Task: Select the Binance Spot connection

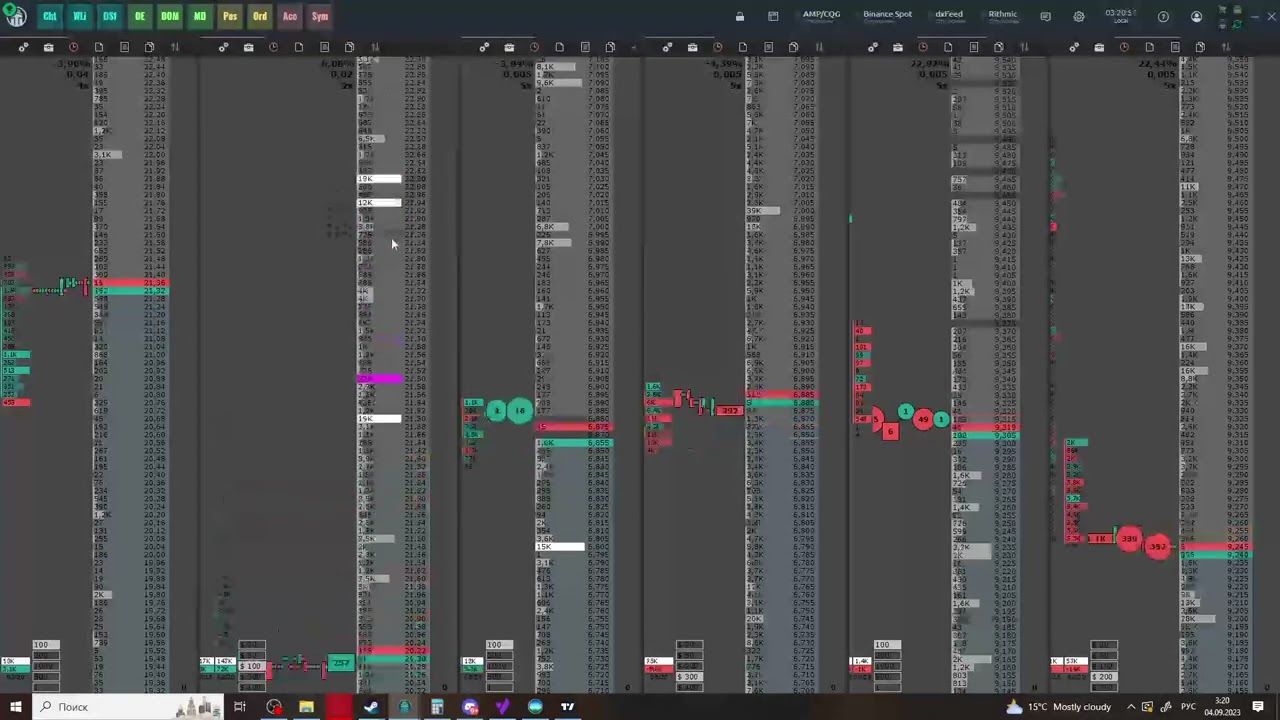Action: click(887, 16)
